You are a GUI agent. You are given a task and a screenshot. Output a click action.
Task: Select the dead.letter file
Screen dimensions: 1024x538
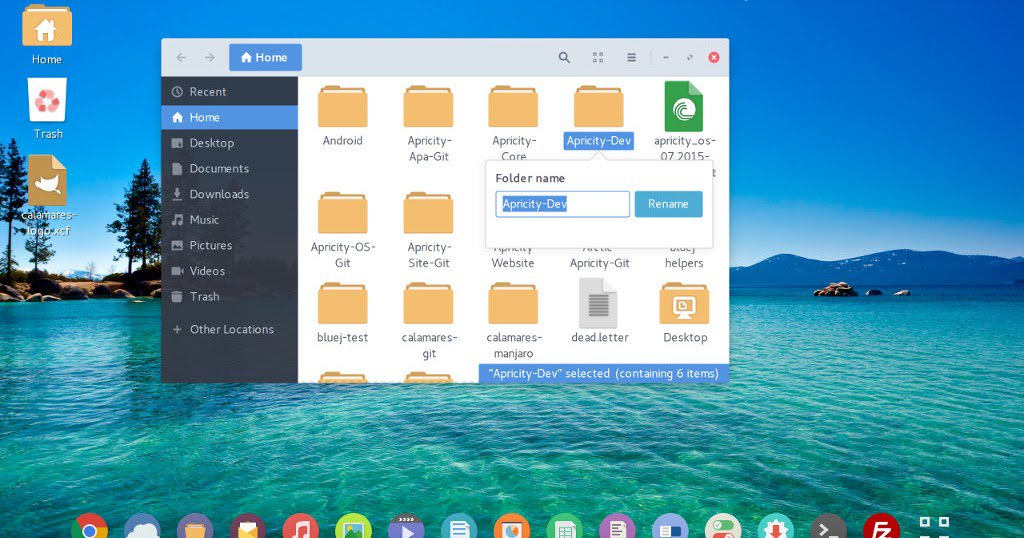(598, 304)
